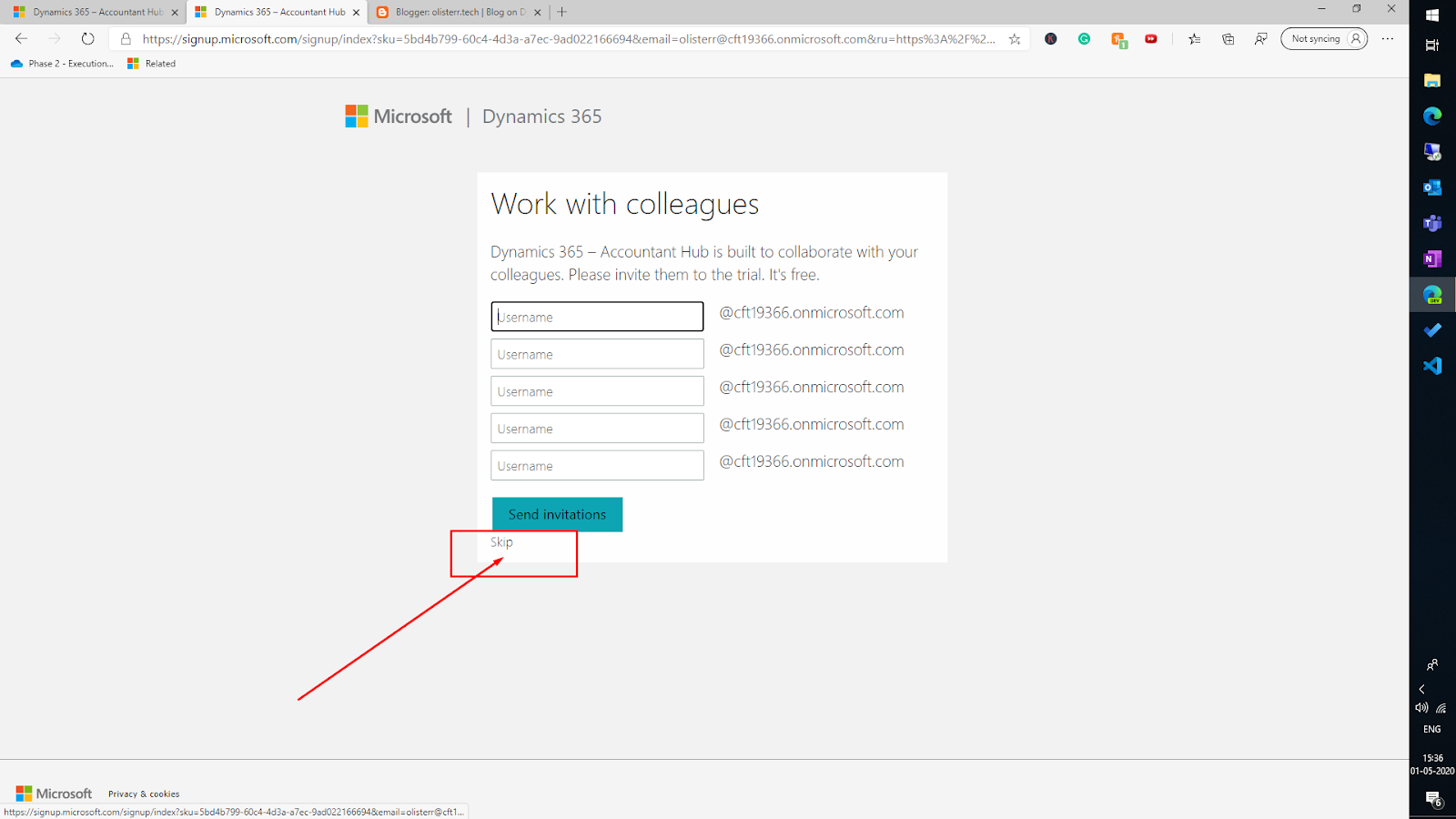
Task: Click the first Username field
Action: click(x=597, y=317)
